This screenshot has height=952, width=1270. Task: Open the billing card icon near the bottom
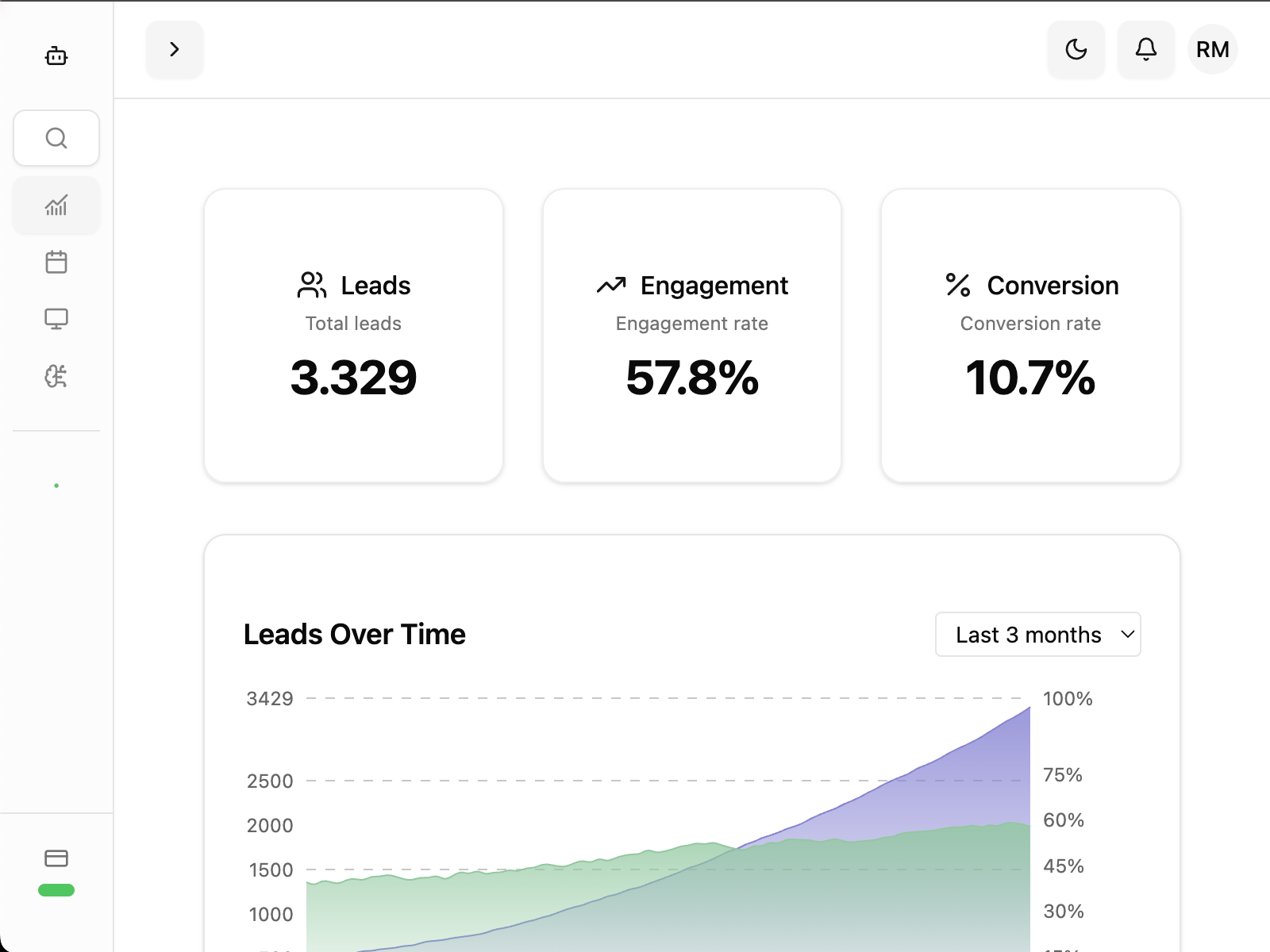[56, 858]
